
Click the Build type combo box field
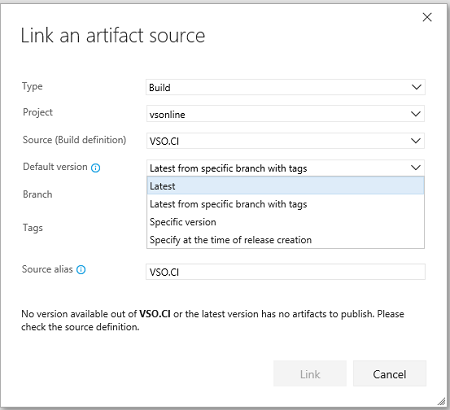pyautogui.click(x=286, y=87)
